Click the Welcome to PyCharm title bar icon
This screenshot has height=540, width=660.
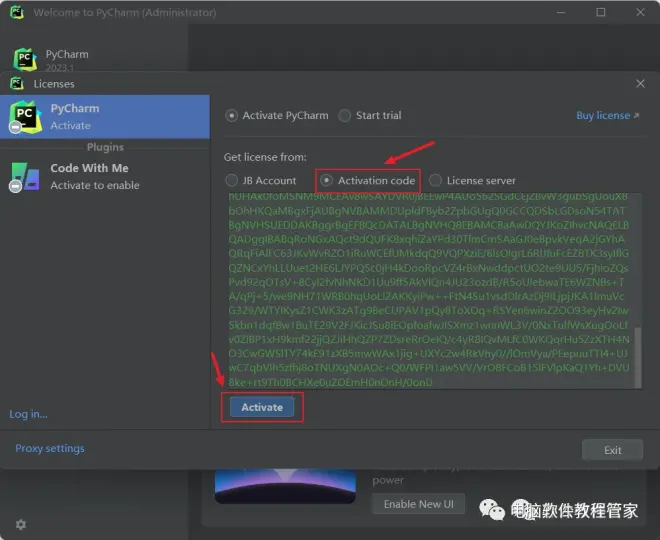pos(17,12)
